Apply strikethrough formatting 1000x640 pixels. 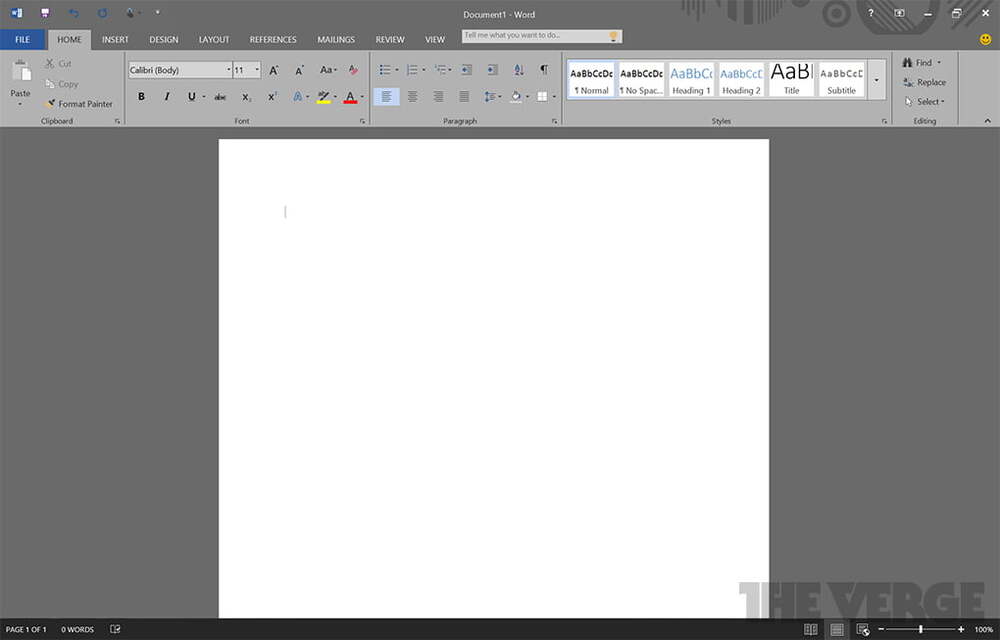219,96
